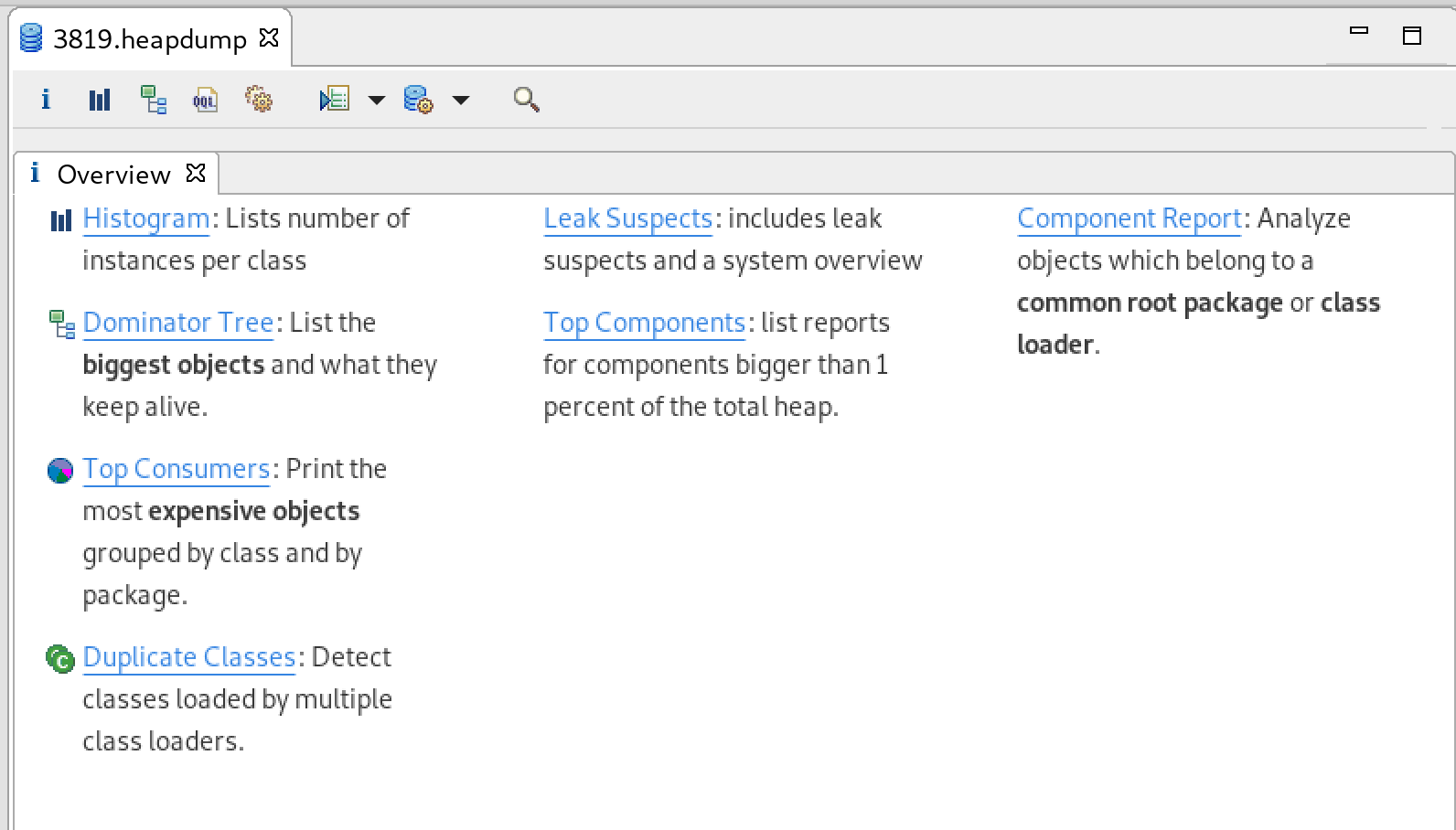Select the 3819.heapdump editor tab
Viewport: 1456px width, 830px height.
(150, 38)
